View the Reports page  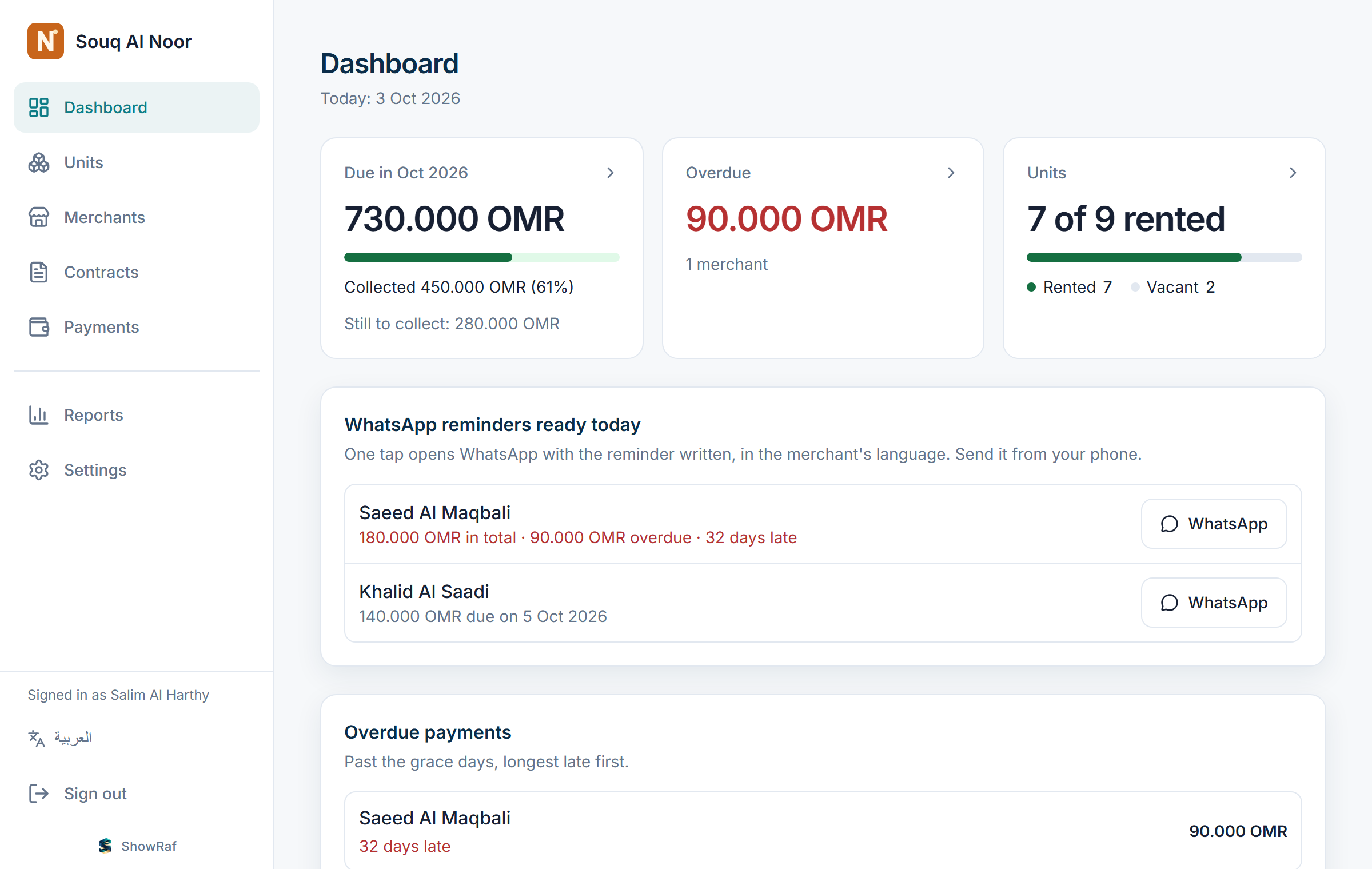click(137, 415)
